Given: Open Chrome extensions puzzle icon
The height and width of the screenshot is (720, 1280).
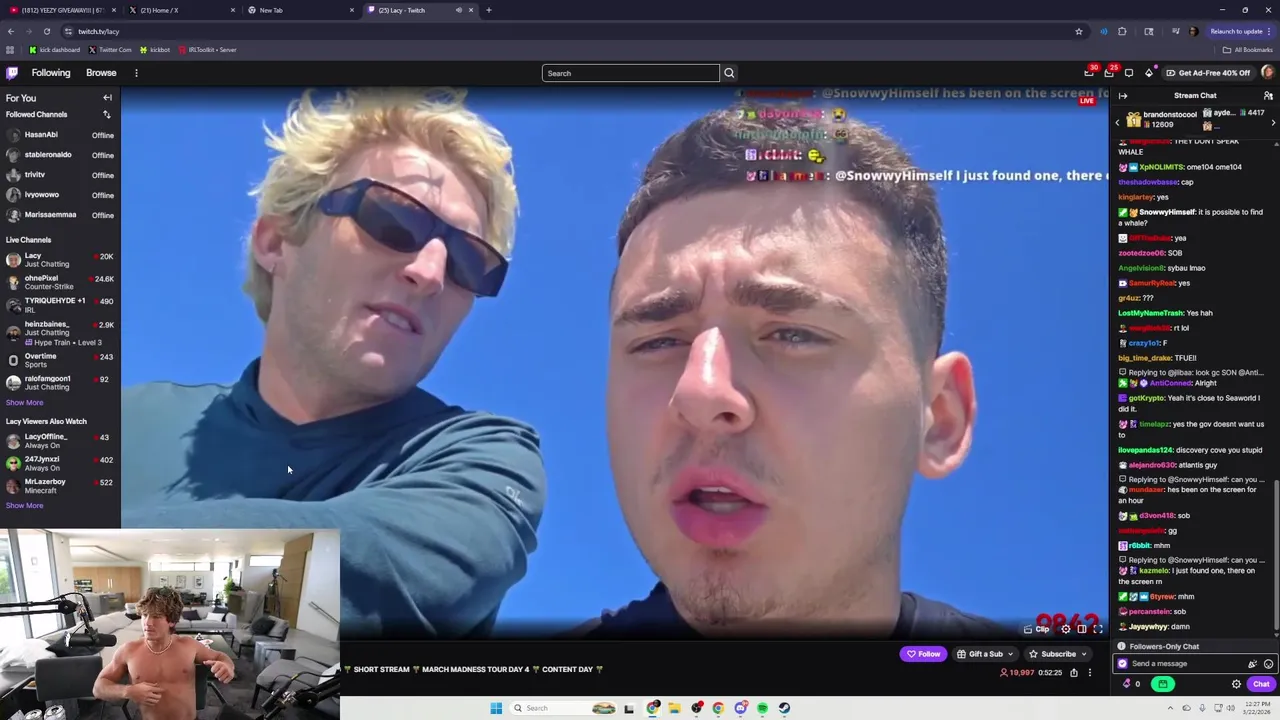Looking at the screenshot, I should (1122, 31).
